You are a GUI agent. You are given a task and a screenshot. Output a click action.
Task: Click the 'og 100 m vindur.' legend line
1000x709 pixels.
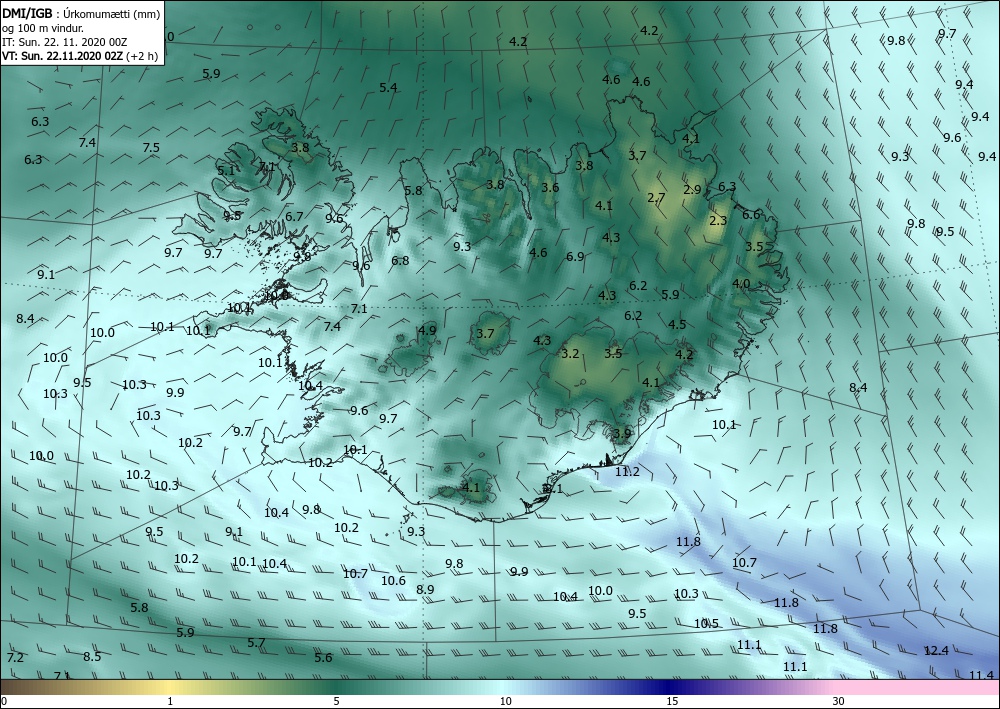point(43,27)
